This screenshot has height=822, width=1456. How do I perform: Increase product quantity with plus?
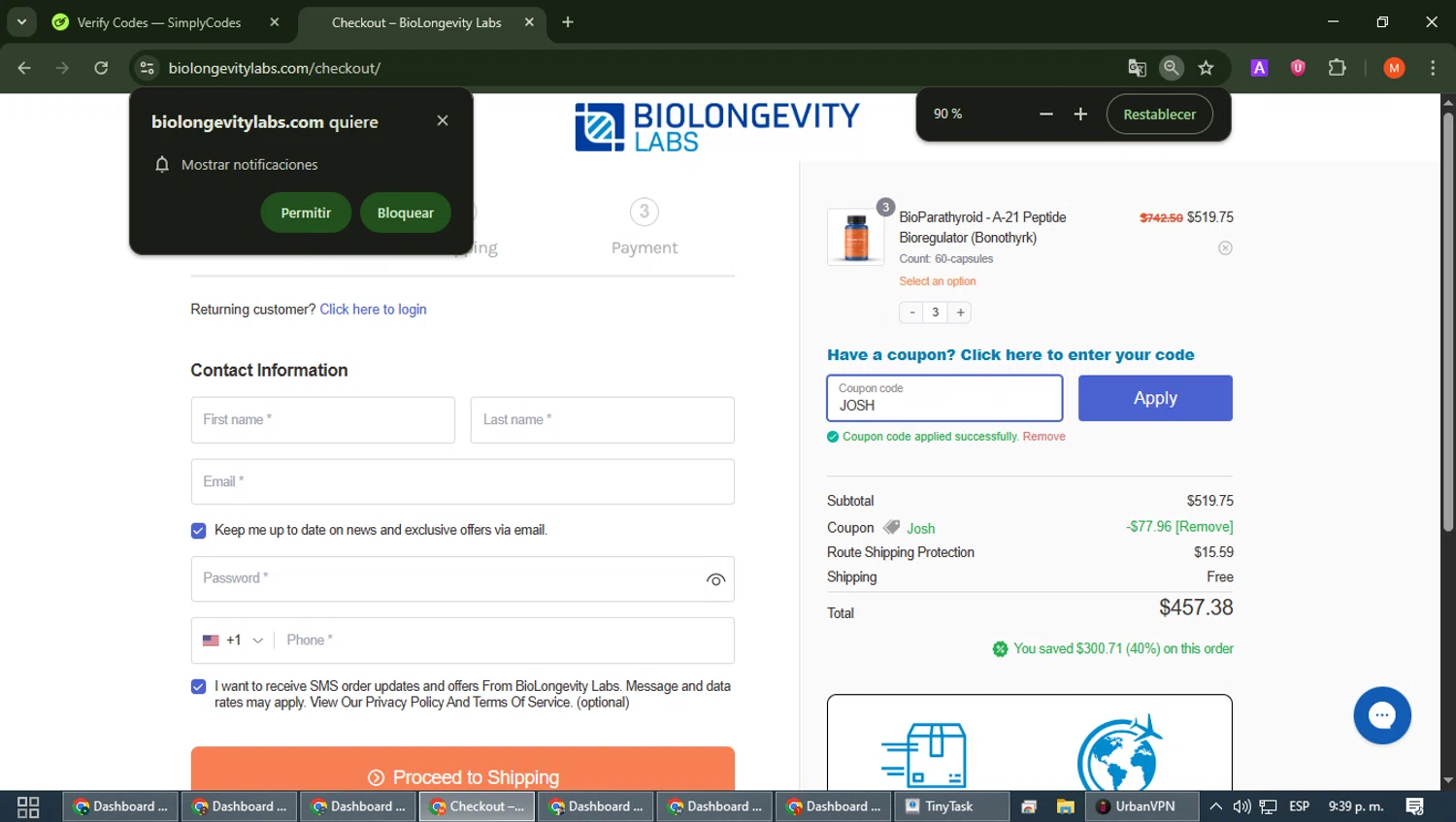(x=960, y=312)
